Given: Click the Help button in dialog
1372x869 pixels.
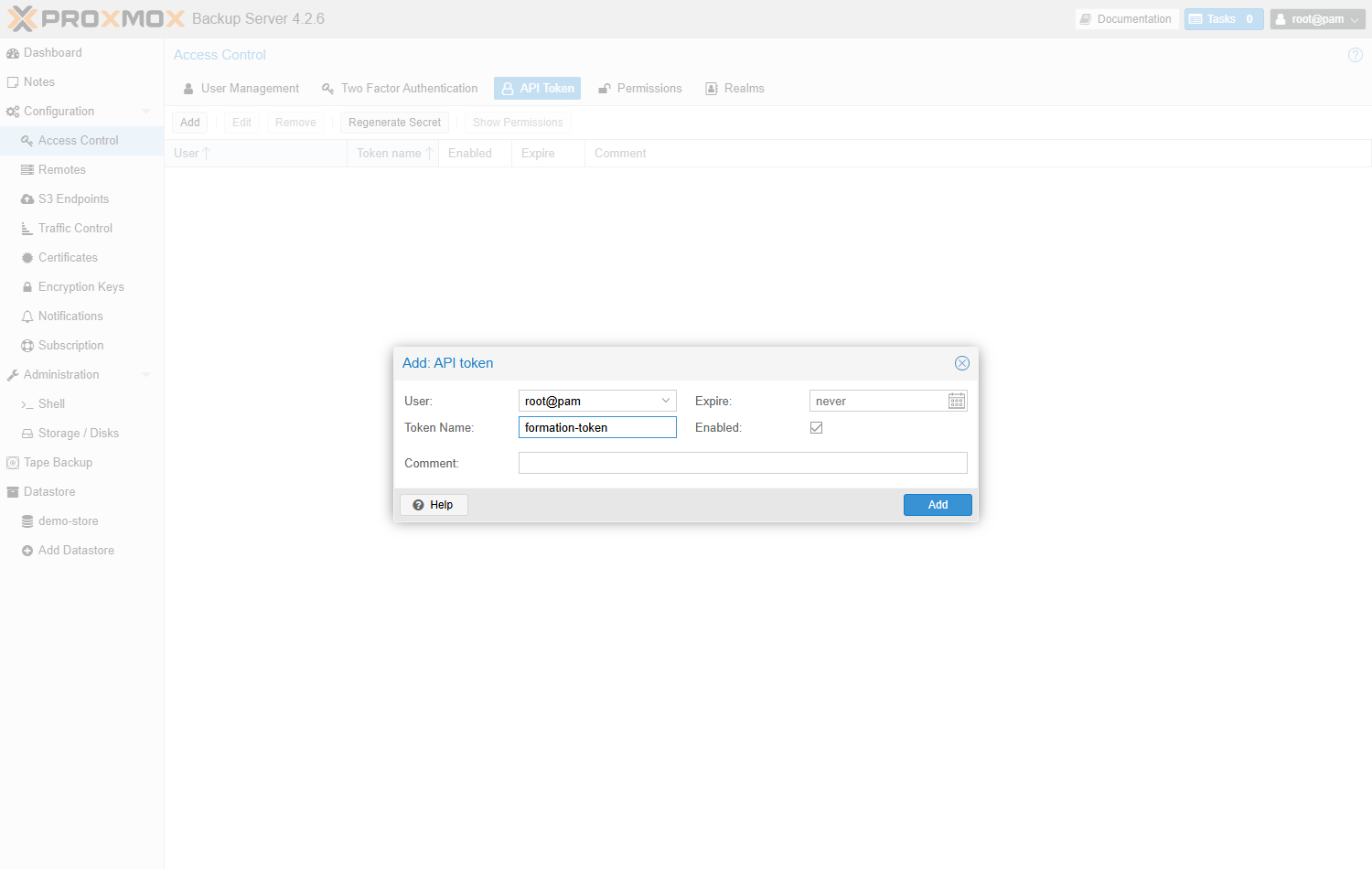Looking at the screenshot, I should point(434,505).
